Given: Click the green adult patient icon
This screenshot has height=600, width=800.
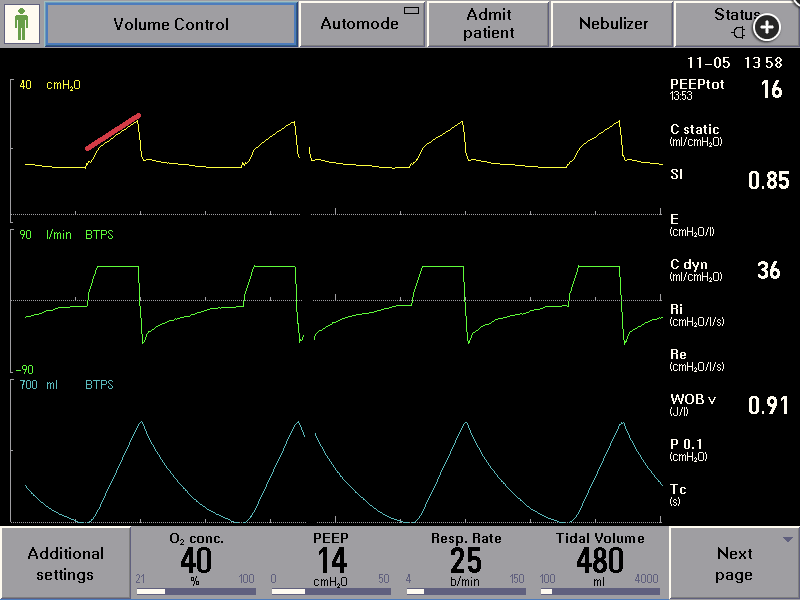Looking at the screenshot, I should click(22, 24).
